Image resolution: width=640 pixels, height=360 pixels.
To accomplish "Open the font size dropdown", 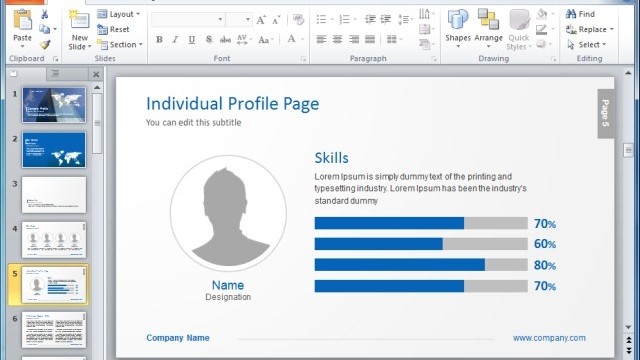I will 248,20.
